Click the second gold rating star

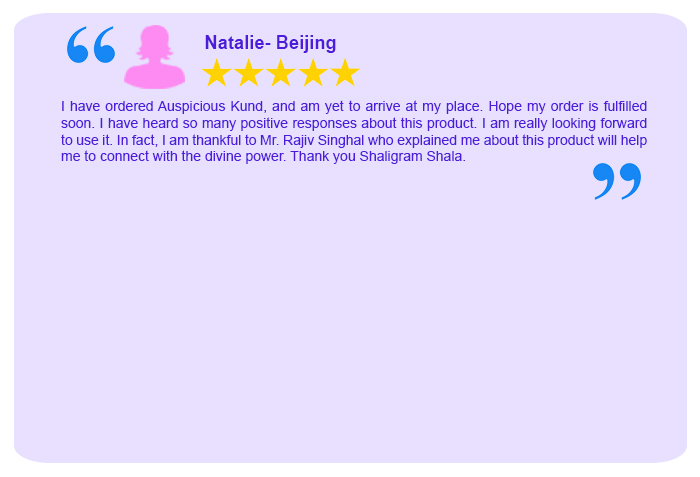tap(249, 72)
